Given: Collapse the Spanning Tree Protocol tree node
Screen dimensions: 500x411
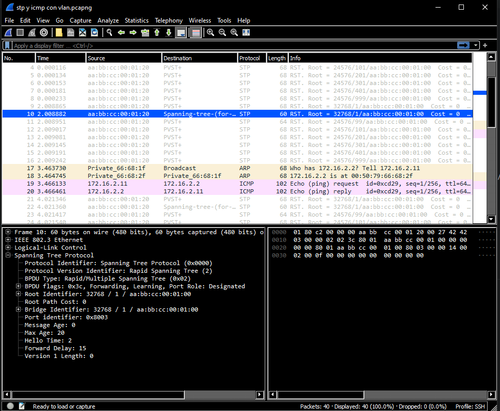Looking at the screenshot, I should tap(8, 255).
